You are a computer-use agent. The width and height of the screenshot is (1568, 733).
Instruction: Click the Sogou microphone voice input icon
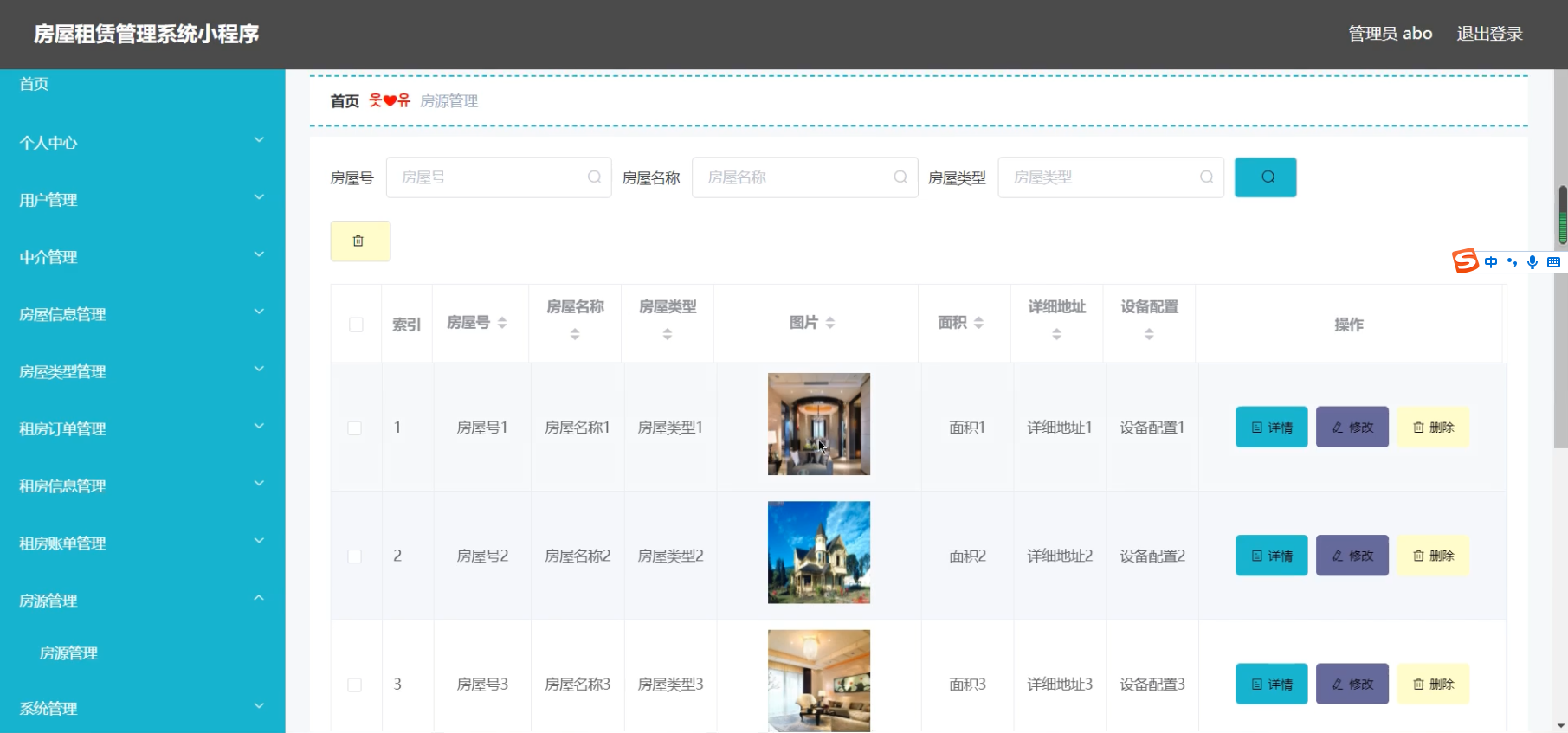(1533, 261)
